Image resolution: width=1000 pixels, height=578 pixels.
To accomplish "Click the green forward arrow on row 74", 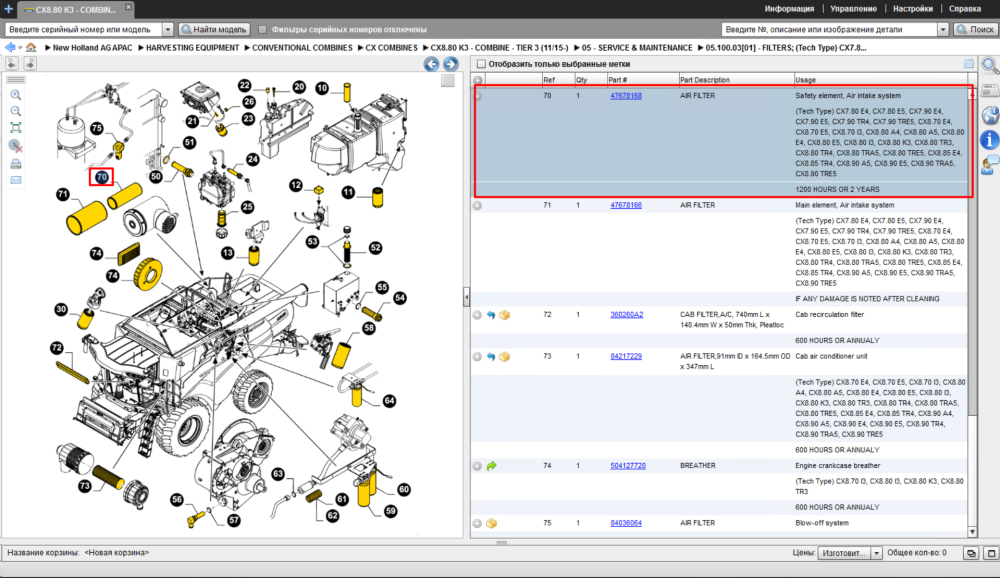I will (x=491, y=466).
